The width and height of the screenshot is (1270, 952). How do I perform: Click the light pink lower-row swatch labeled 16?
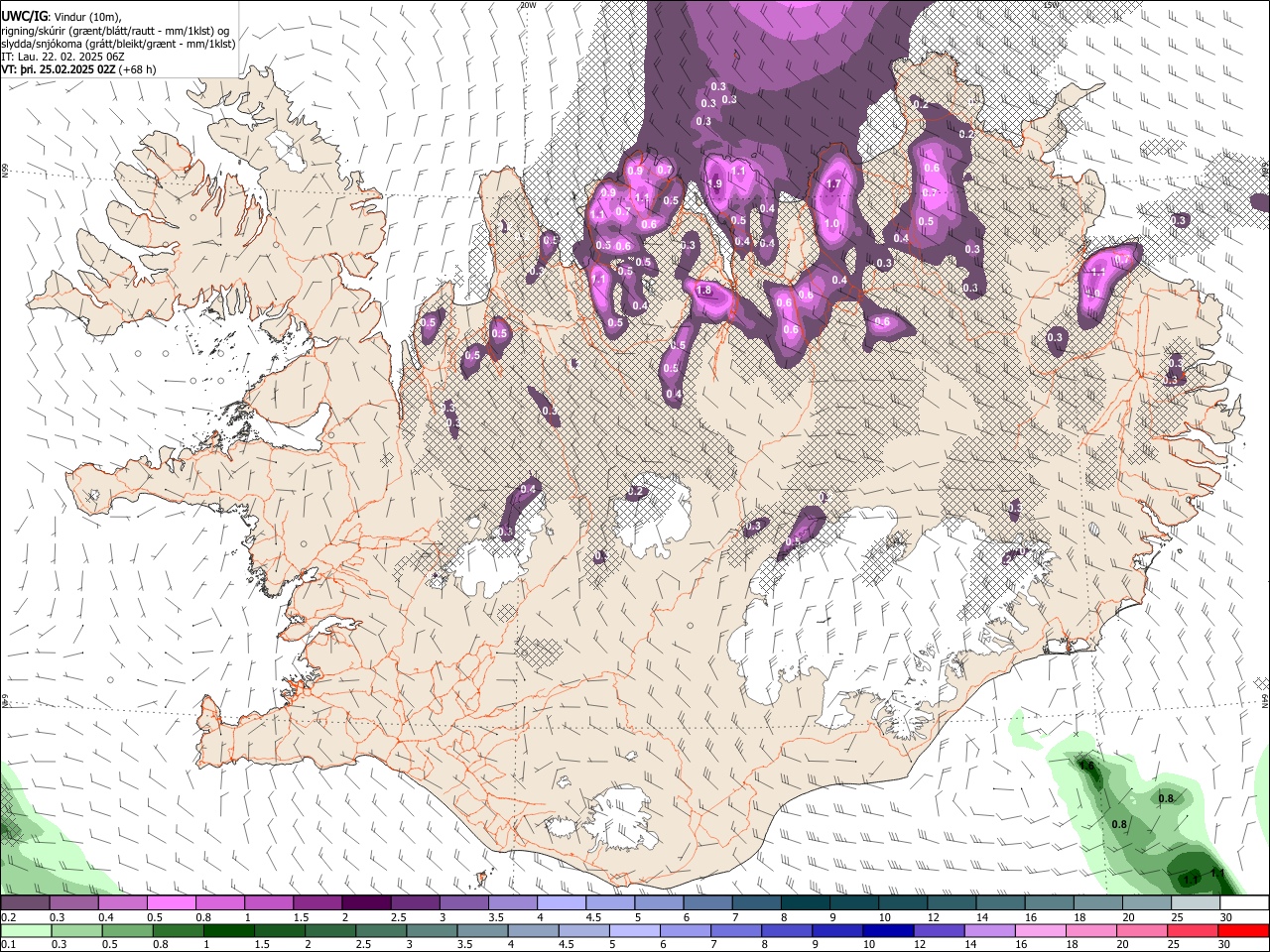[1039, 931]
